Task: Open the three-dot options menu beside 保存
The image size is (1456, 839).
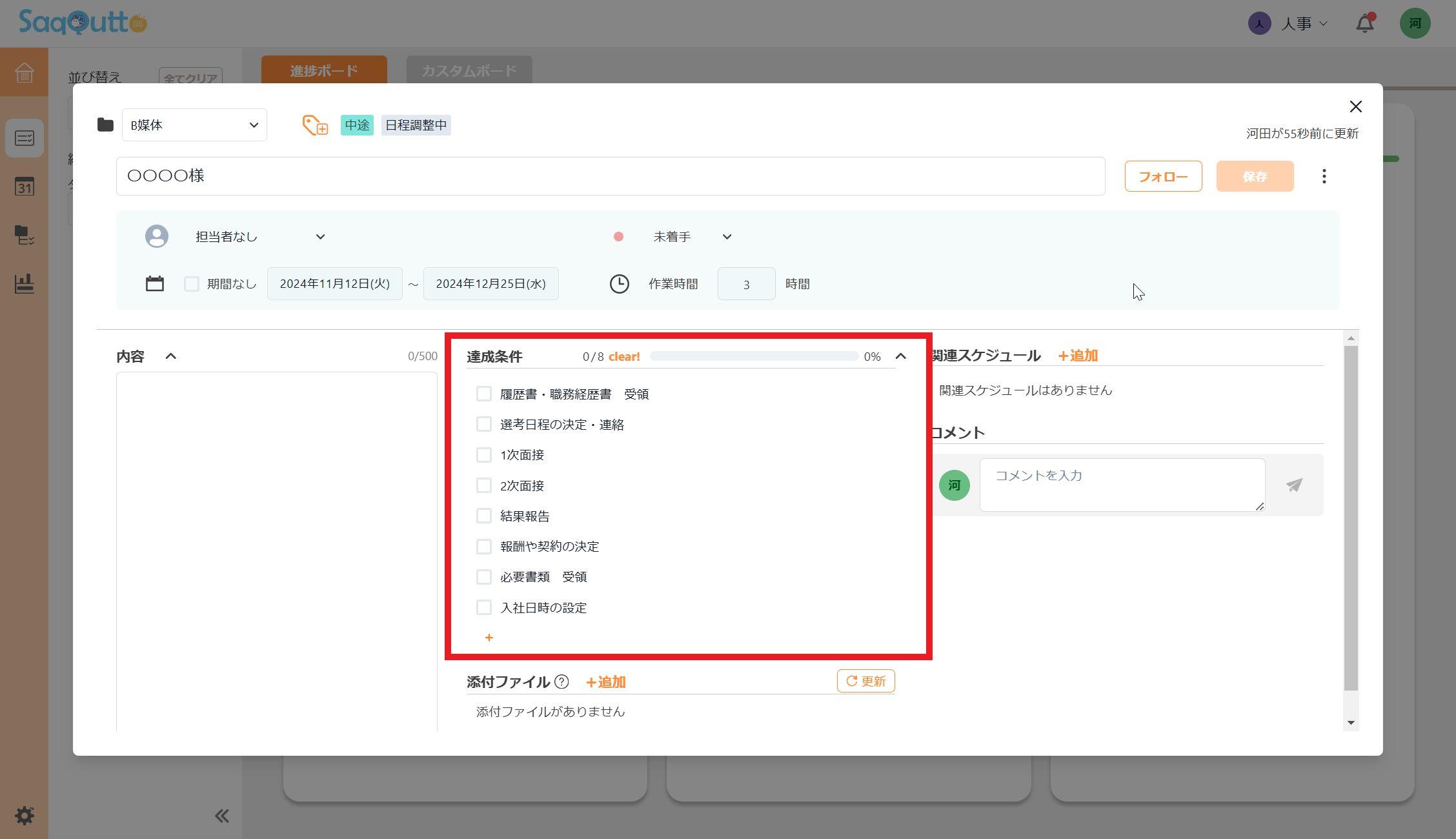Action: pos(1324,176)
